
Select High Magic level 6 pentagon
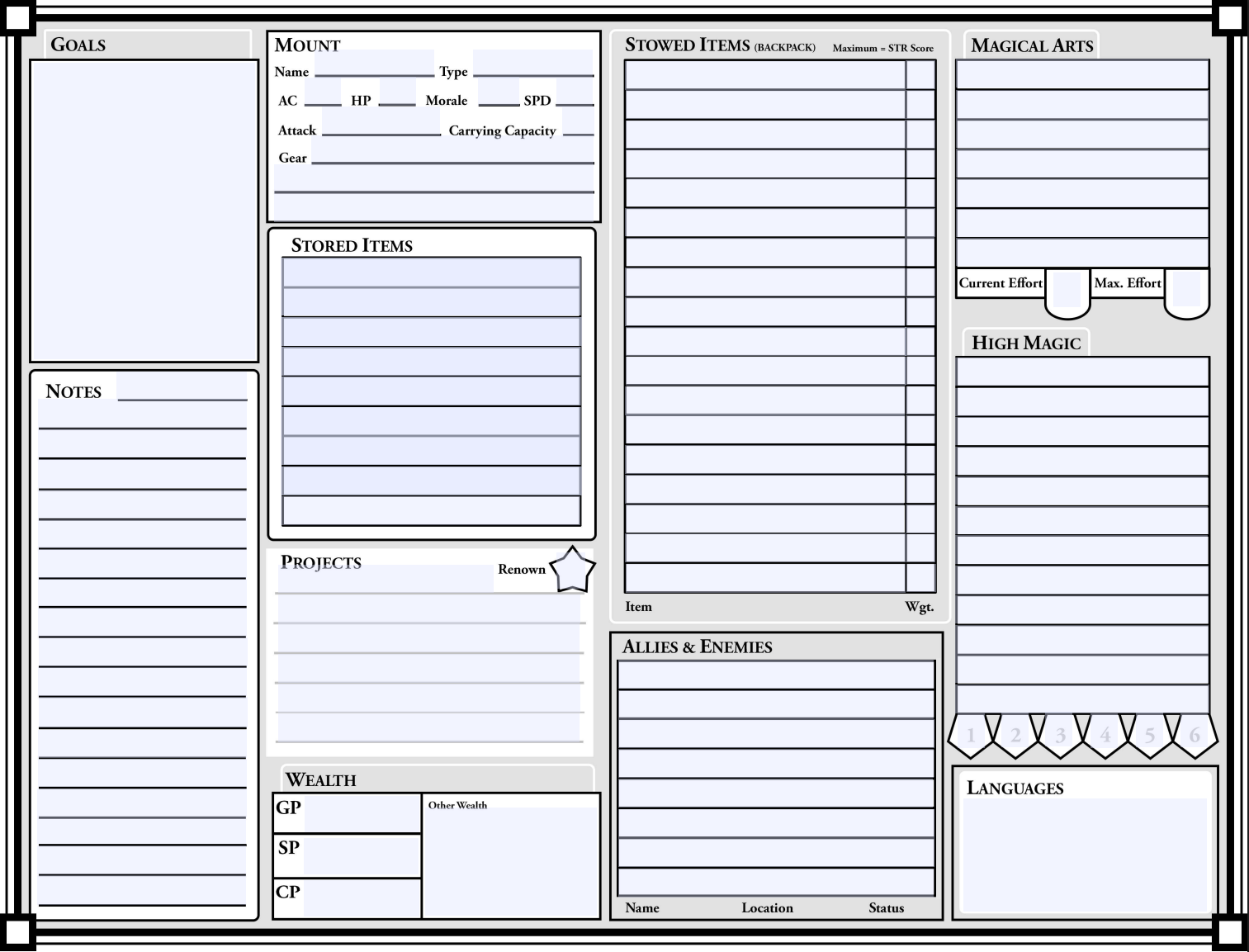point(1195,735)
